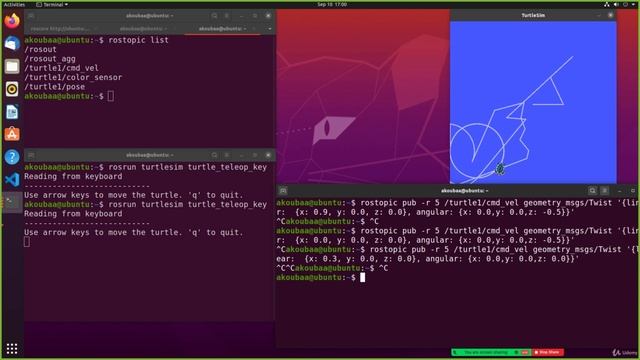Select the Terminal icon in dock
This screenshot has width=640, height=360.
(12, 202)
